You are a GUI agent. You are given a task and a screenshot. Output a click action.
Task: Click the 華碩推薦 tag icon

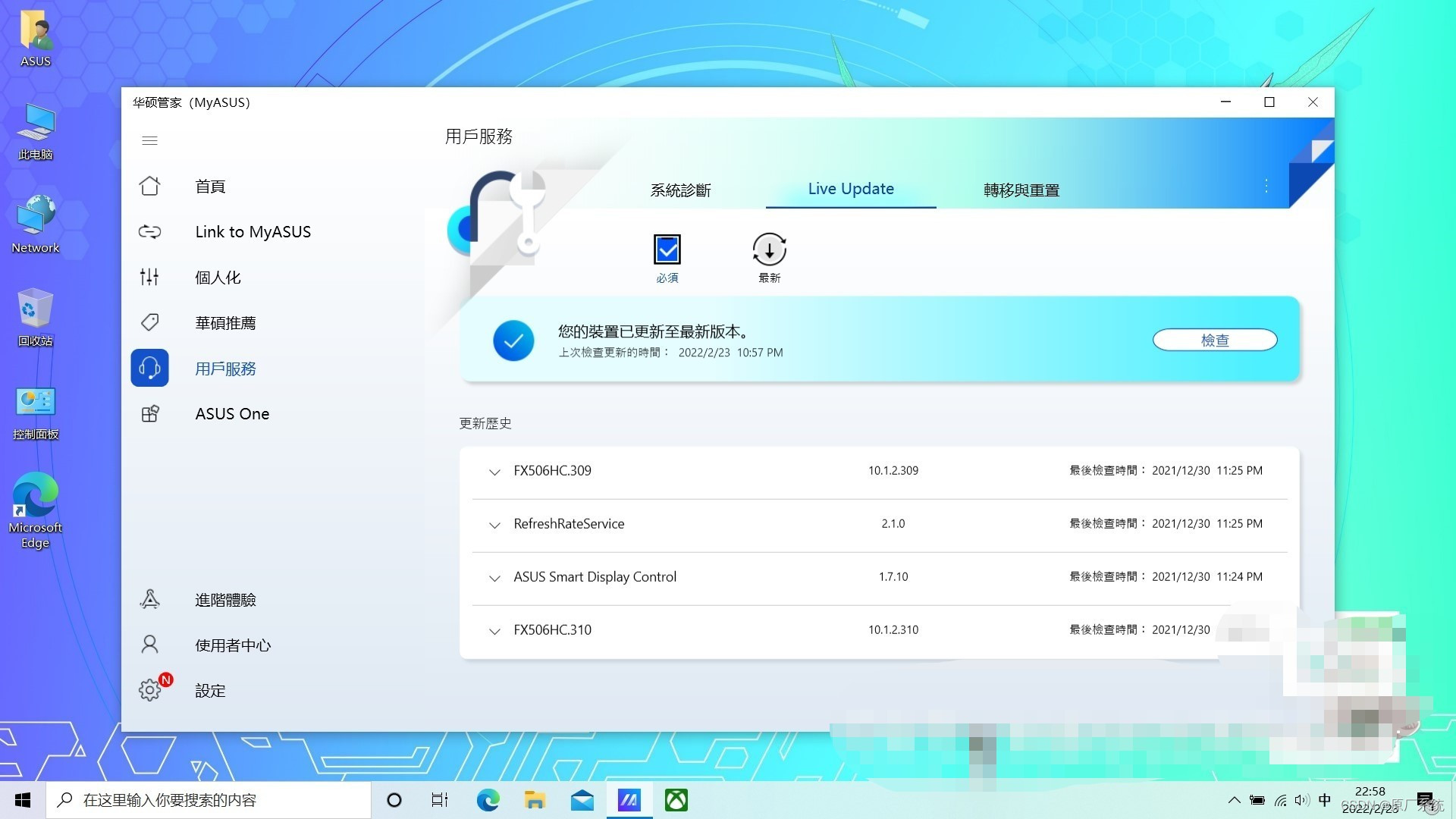149,322
